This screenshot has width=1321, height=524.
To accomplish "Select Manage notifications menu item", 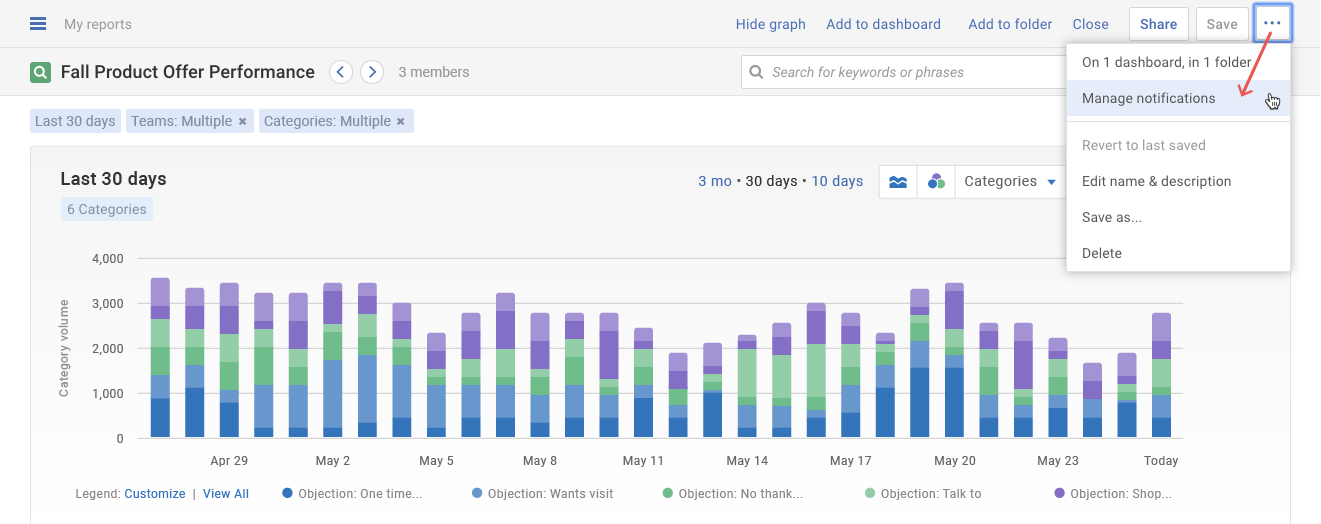I will pyautogui.click(x=1148, y=98).
